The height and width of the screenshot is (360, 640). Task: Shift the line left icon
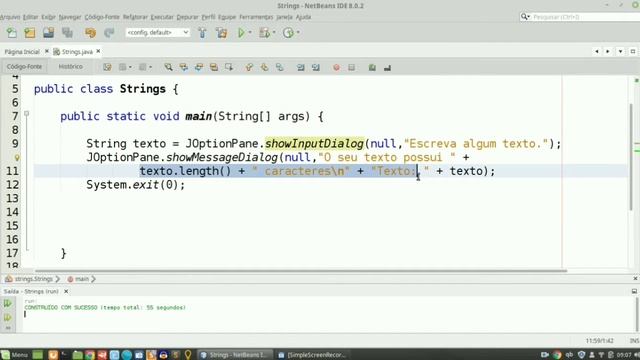[300, 67]
